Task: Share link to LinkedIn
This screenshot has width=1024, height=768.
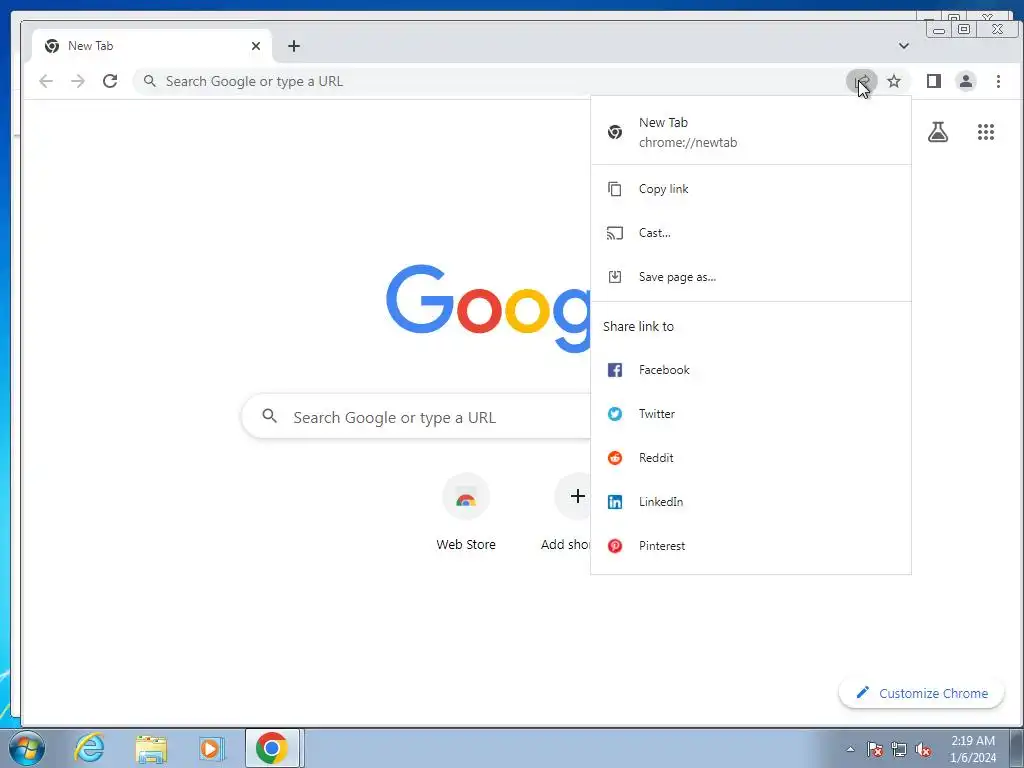Action: click(x=751, y=502)
